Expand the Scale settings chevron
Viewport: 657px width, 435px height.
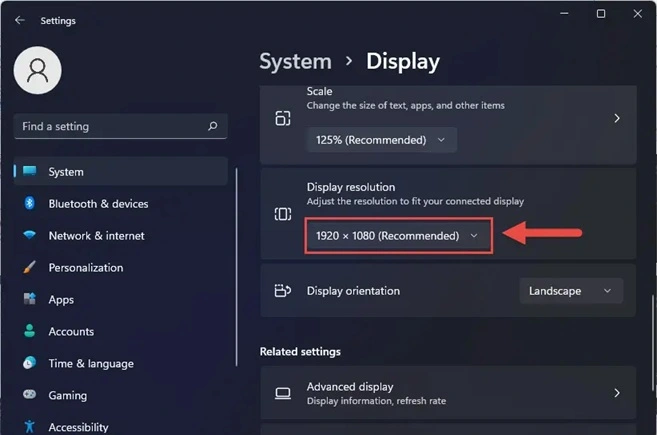click(617, 119)
